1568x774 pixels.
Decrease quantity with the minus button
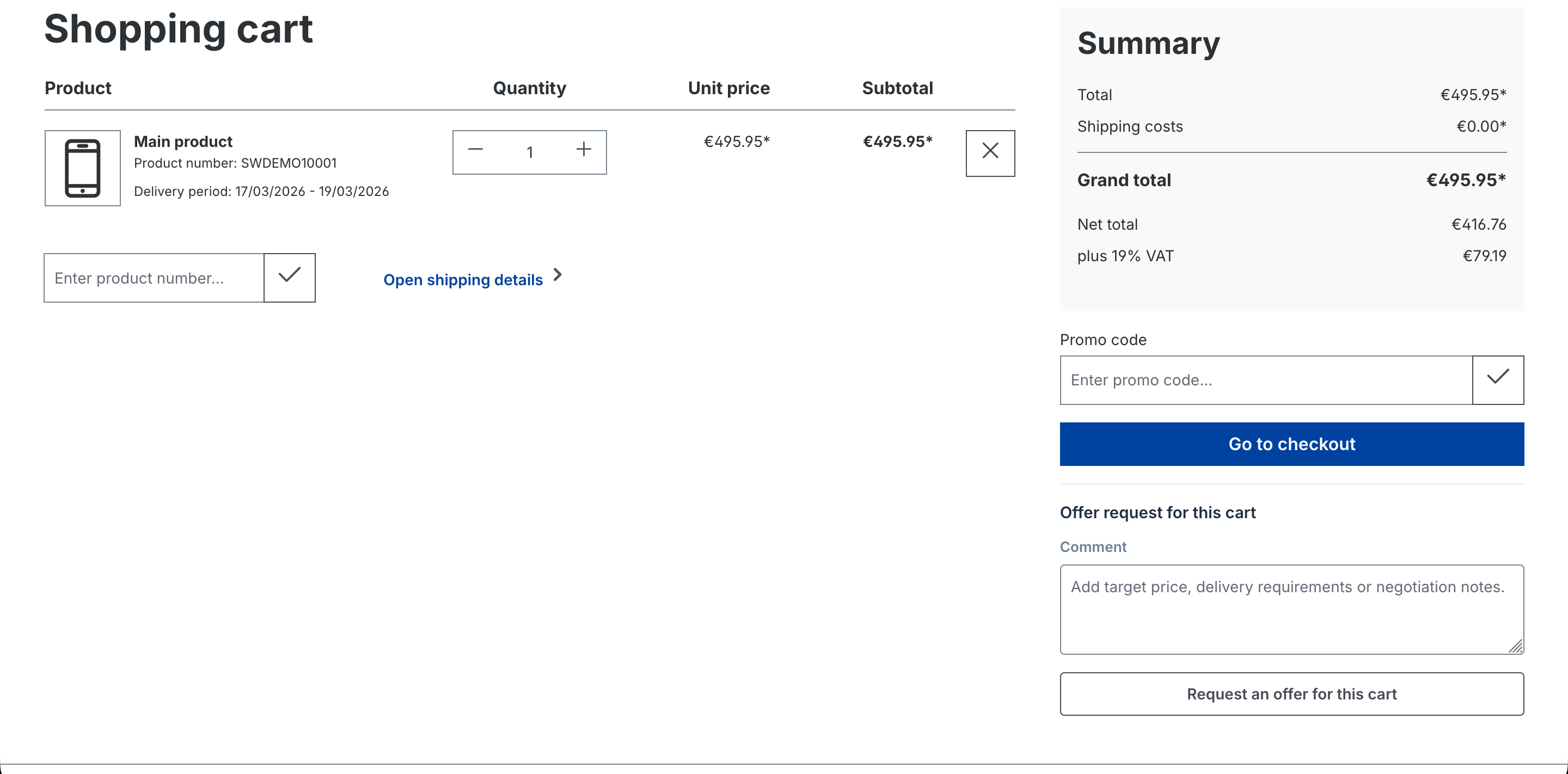point(475,150)
